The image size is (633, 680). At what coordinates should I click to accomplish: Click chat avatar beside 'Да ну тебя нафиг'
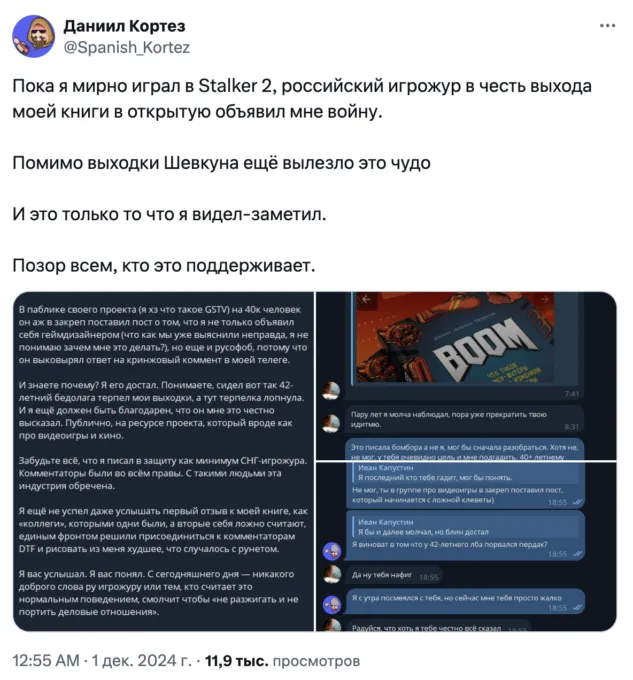332,575
